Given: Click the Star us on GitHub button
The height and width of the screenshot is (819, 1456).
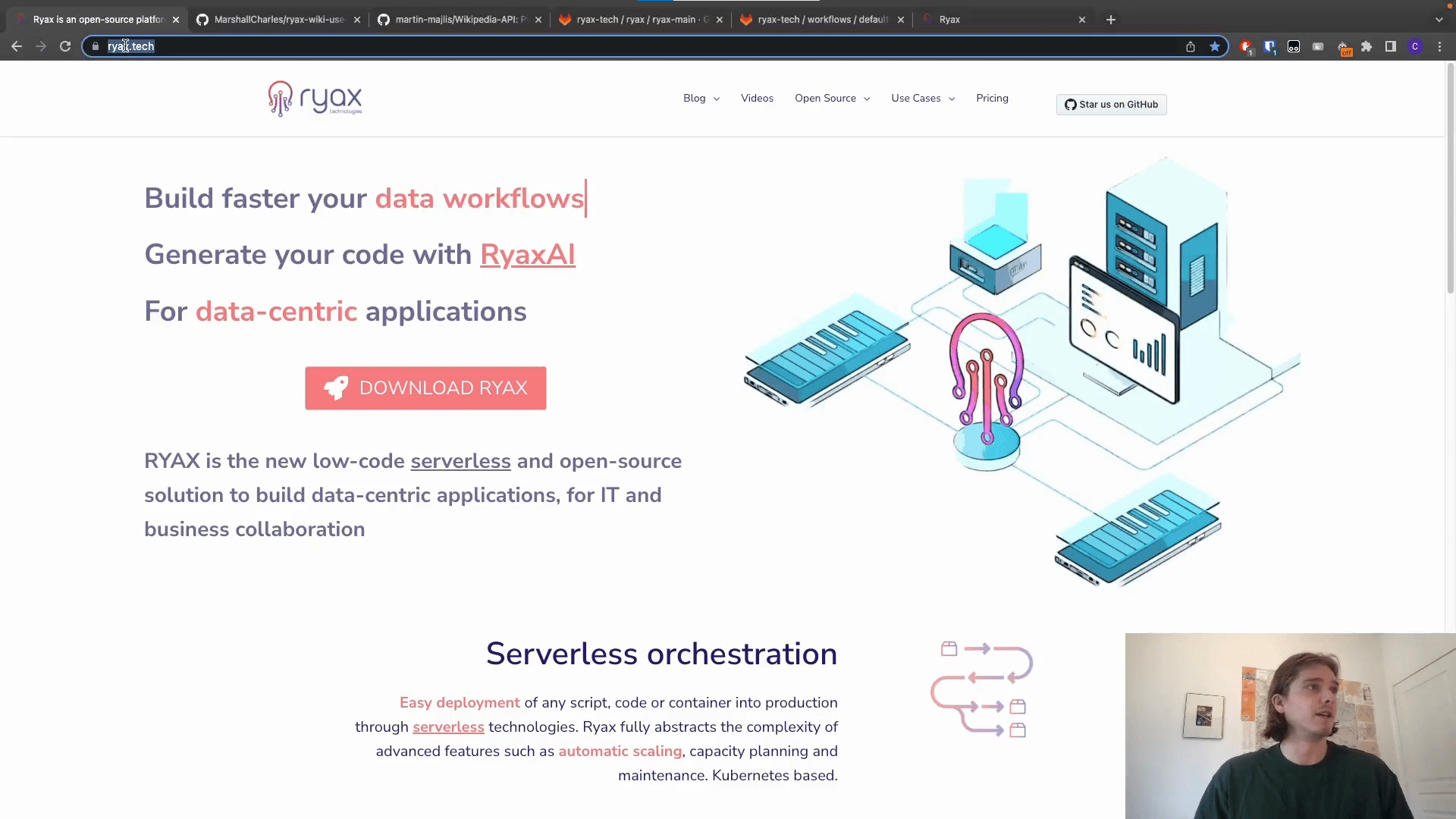Looking at the screenshot, I should 1111,105.
